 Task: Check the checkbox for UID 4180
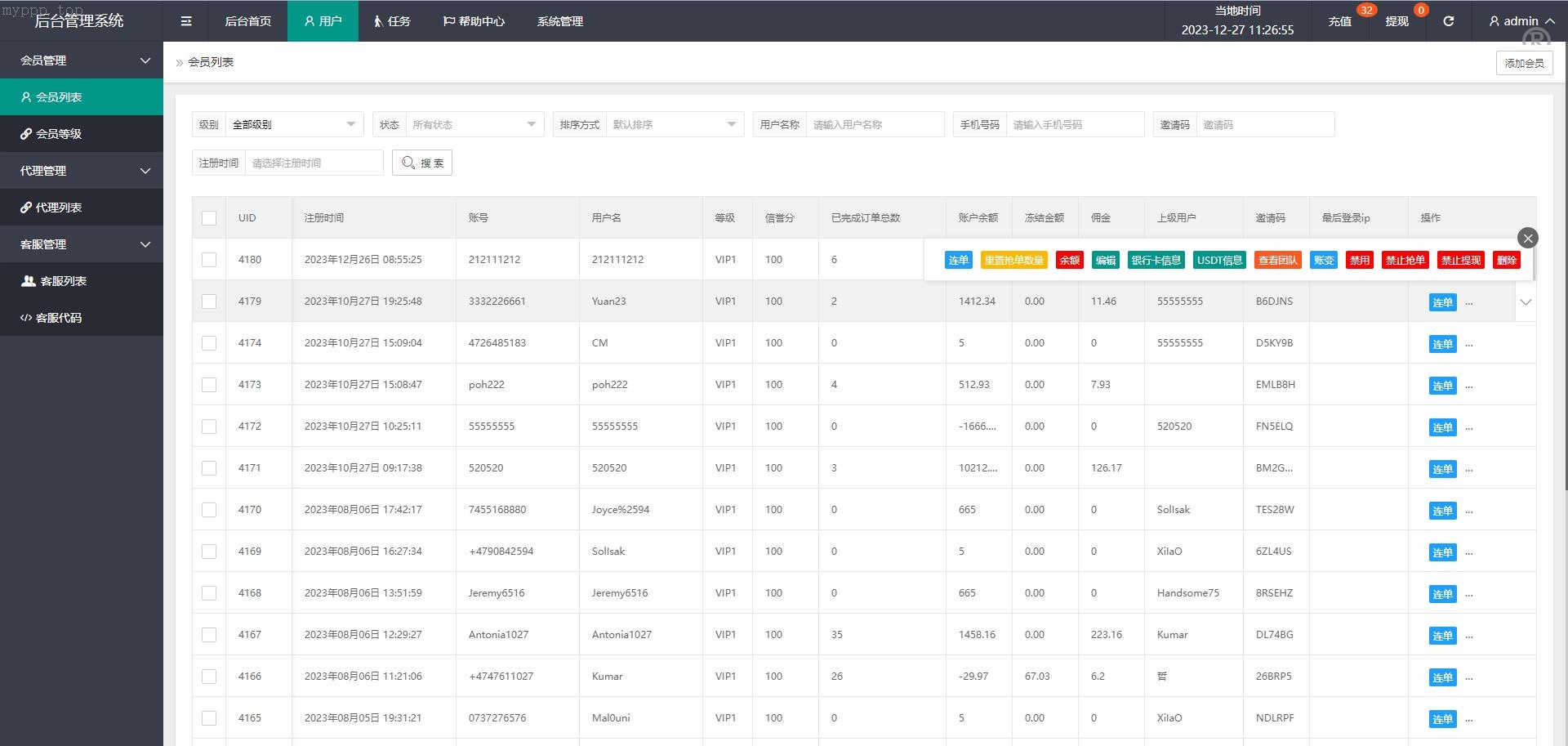(x=209, y=260)
